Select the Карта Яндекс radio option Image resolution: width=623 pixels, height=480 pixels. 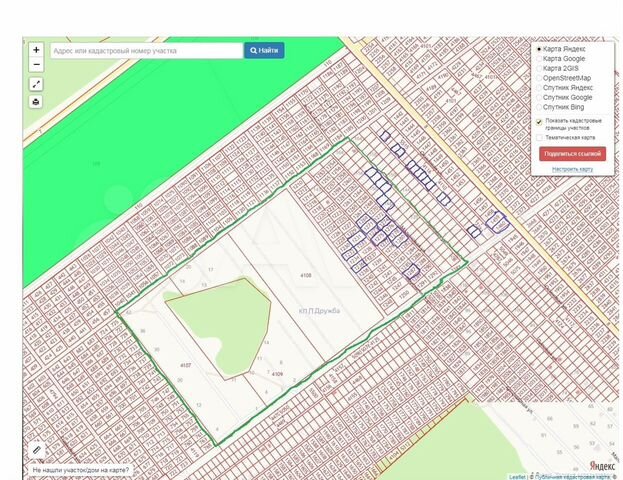pyautogui.click(x=540, y=48)
